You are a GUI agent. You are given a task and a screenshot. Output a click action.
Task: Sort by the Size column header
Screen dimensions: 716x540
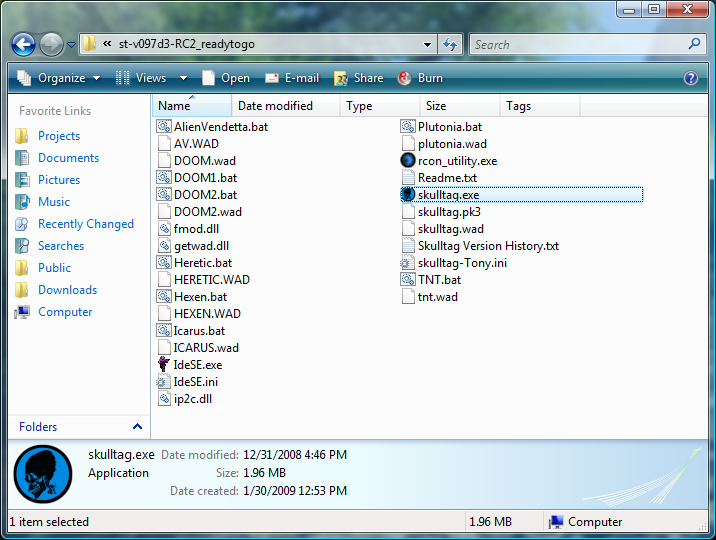tap(460, 105)
